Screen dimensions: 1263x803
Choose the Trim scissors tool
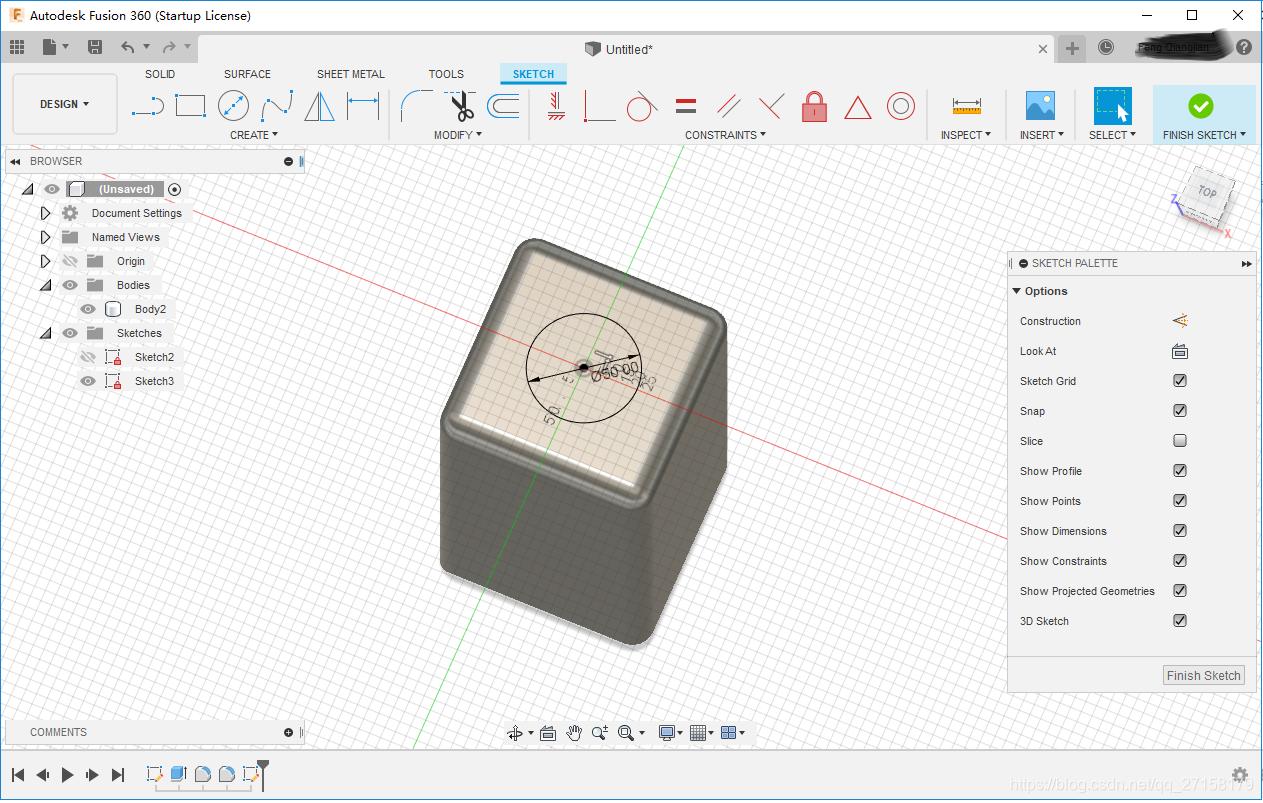461,106
